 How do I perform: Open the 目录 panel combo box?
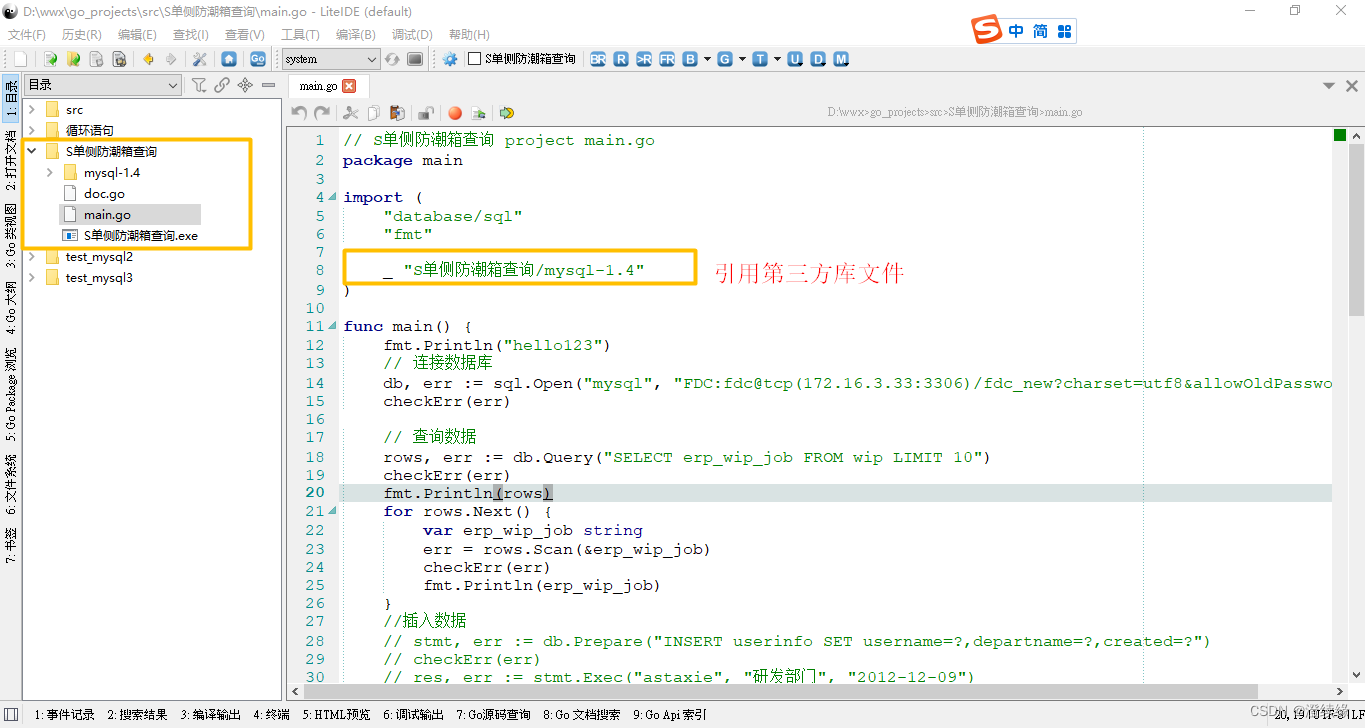tap(103, 85)
